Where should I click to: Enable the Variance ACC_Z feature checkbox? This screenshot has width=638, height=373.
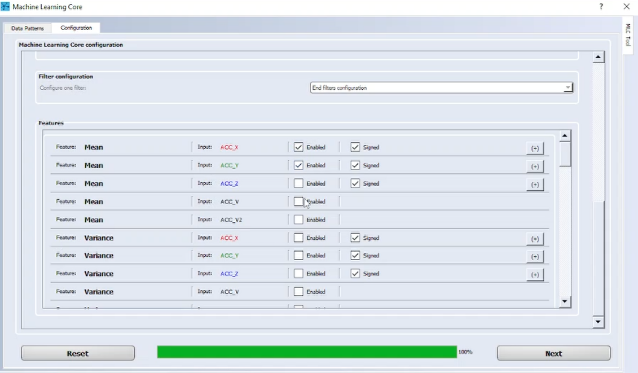299,273
